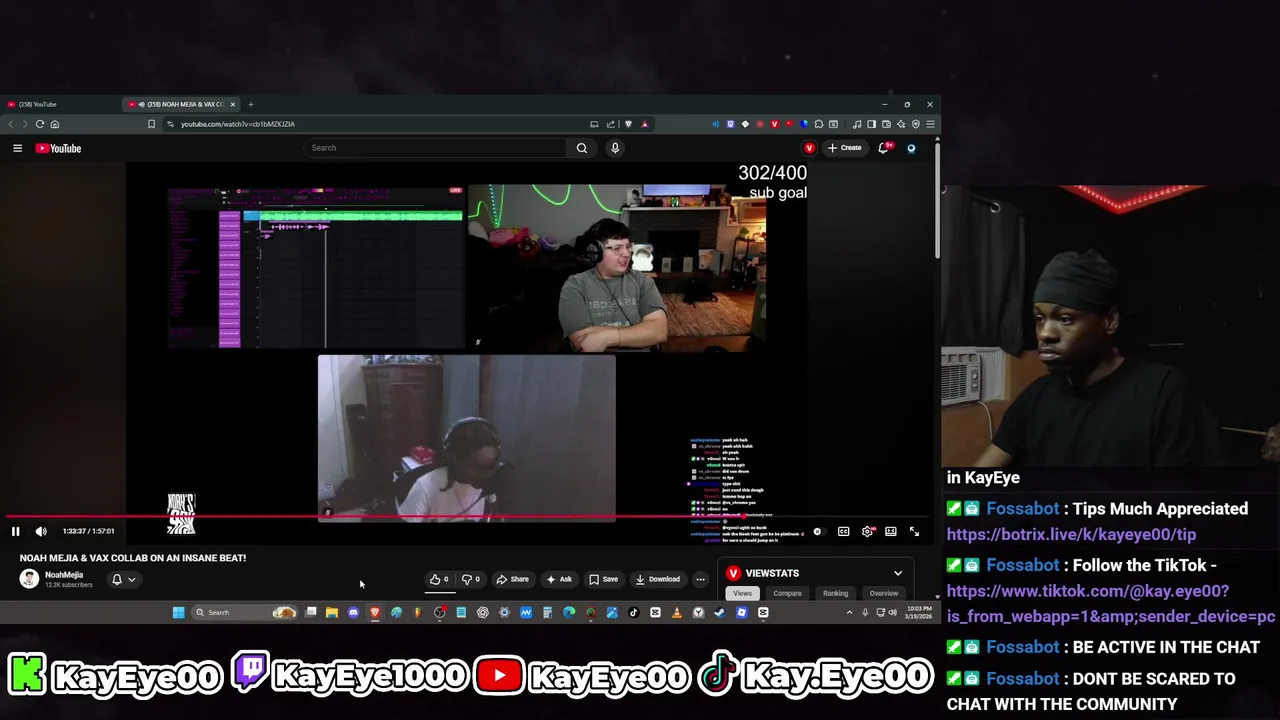Open the Windows Start menu

pos(179,612)
